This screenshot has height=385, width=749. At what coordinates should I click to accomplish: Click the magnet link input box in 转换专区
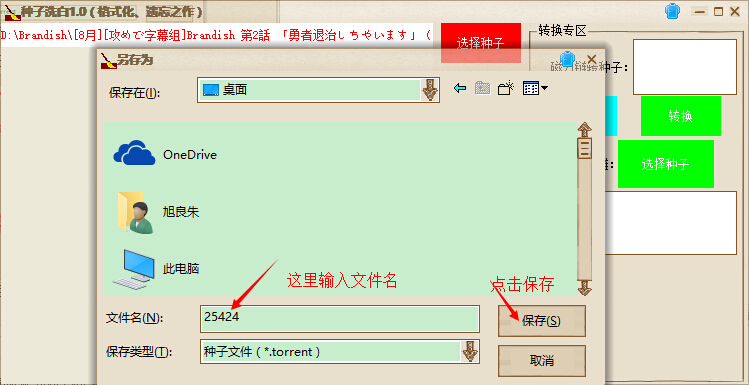coord(685,67)
